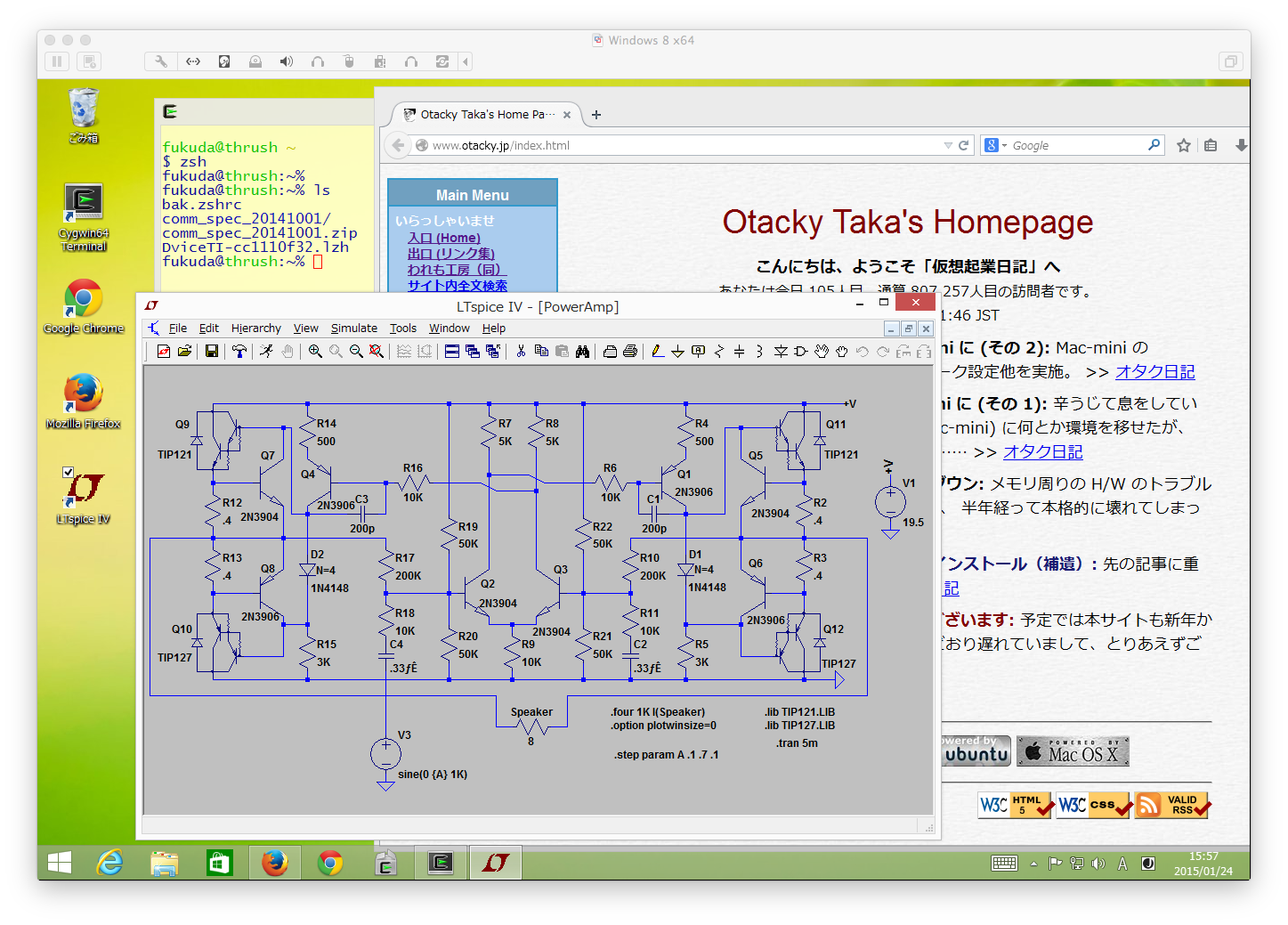Open the File menu in LTspice

178,329
